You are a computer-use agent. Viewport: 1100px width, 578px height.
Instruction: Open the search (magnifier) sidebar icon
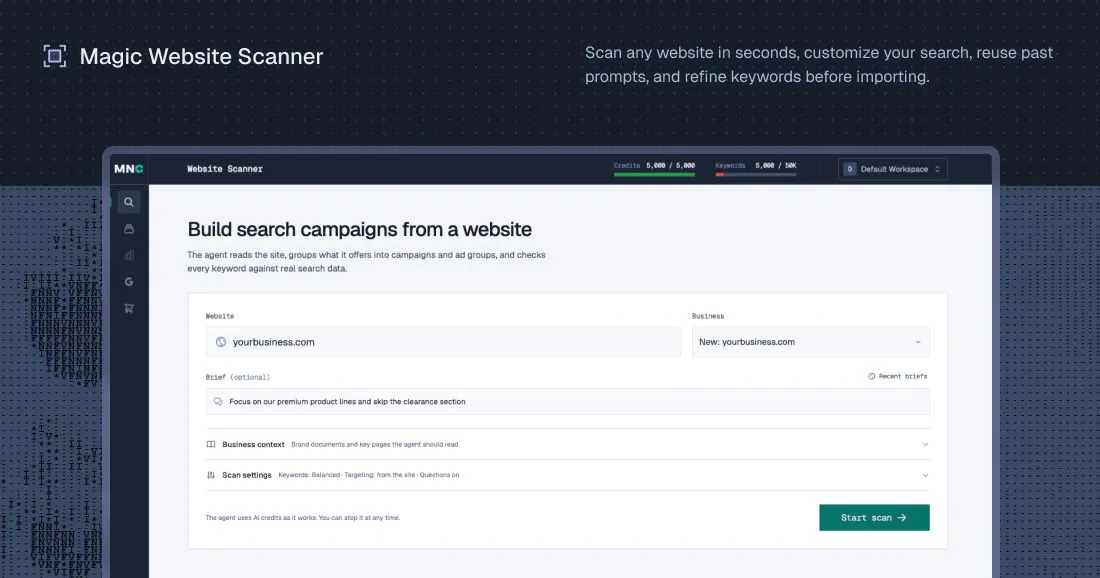point(128,202)
